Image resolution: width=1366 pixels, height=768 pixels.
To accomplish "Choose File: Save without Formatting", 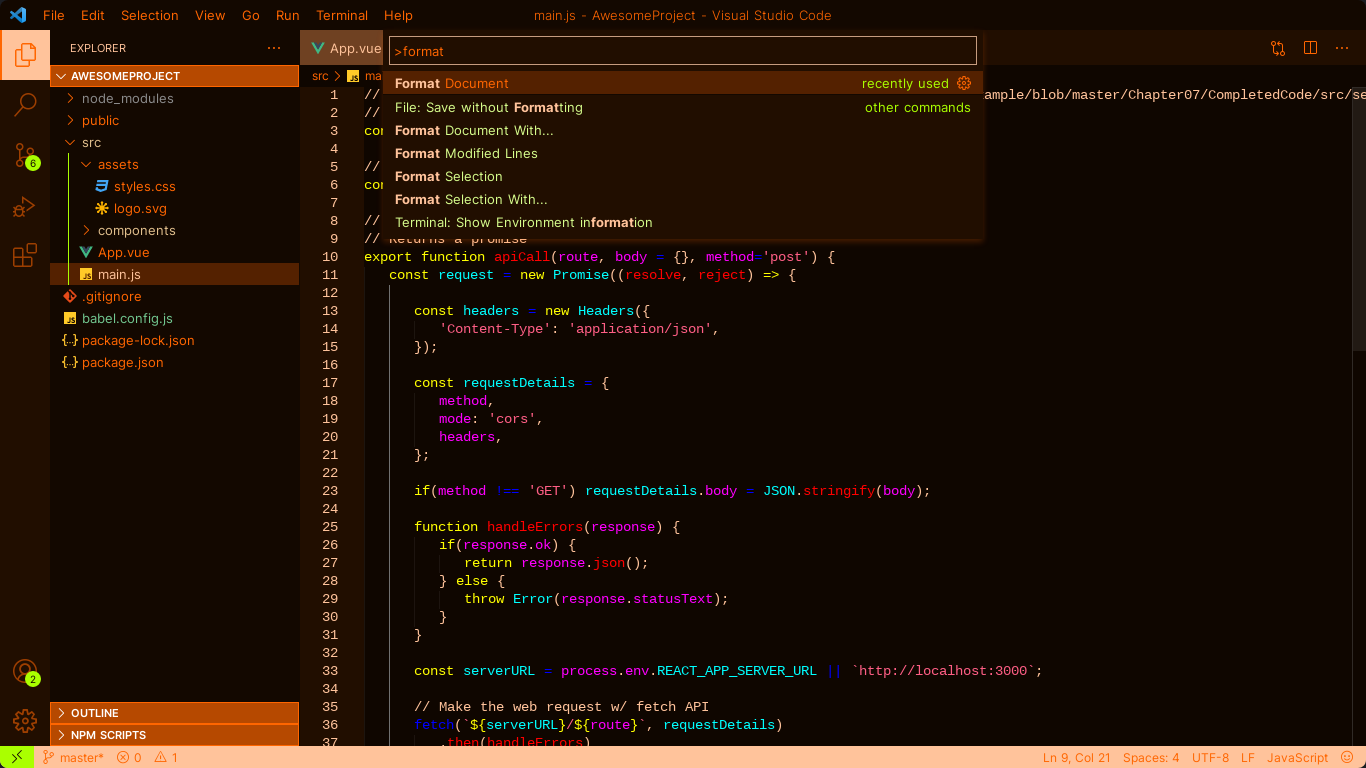I will click(x=683, y=107).
